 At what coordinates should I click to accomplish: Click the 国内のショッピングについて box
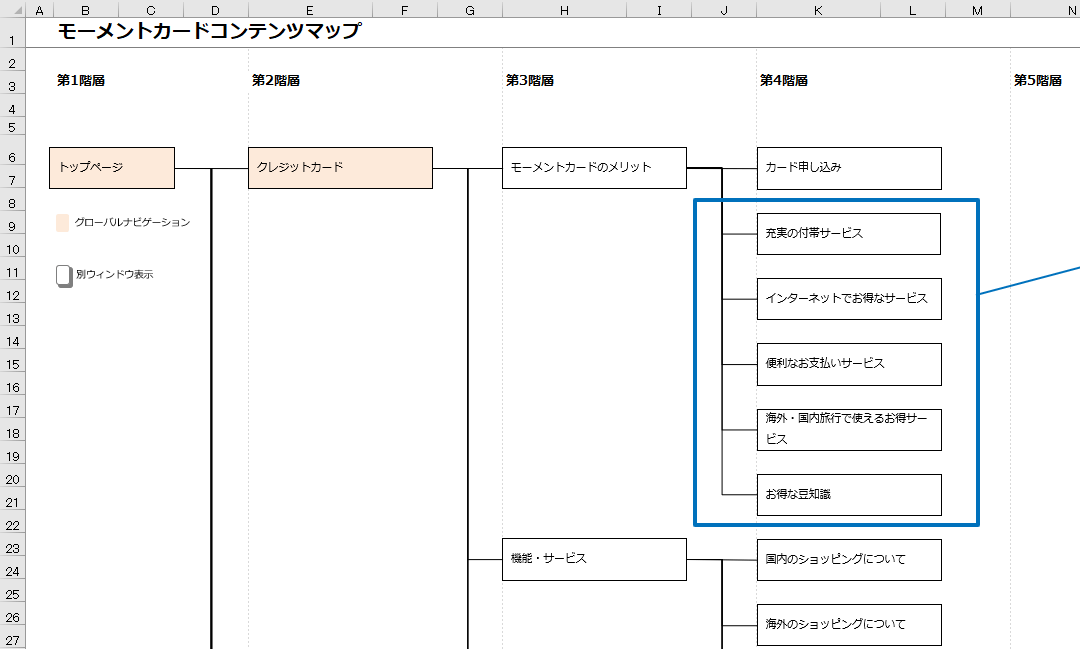point(848,559)
